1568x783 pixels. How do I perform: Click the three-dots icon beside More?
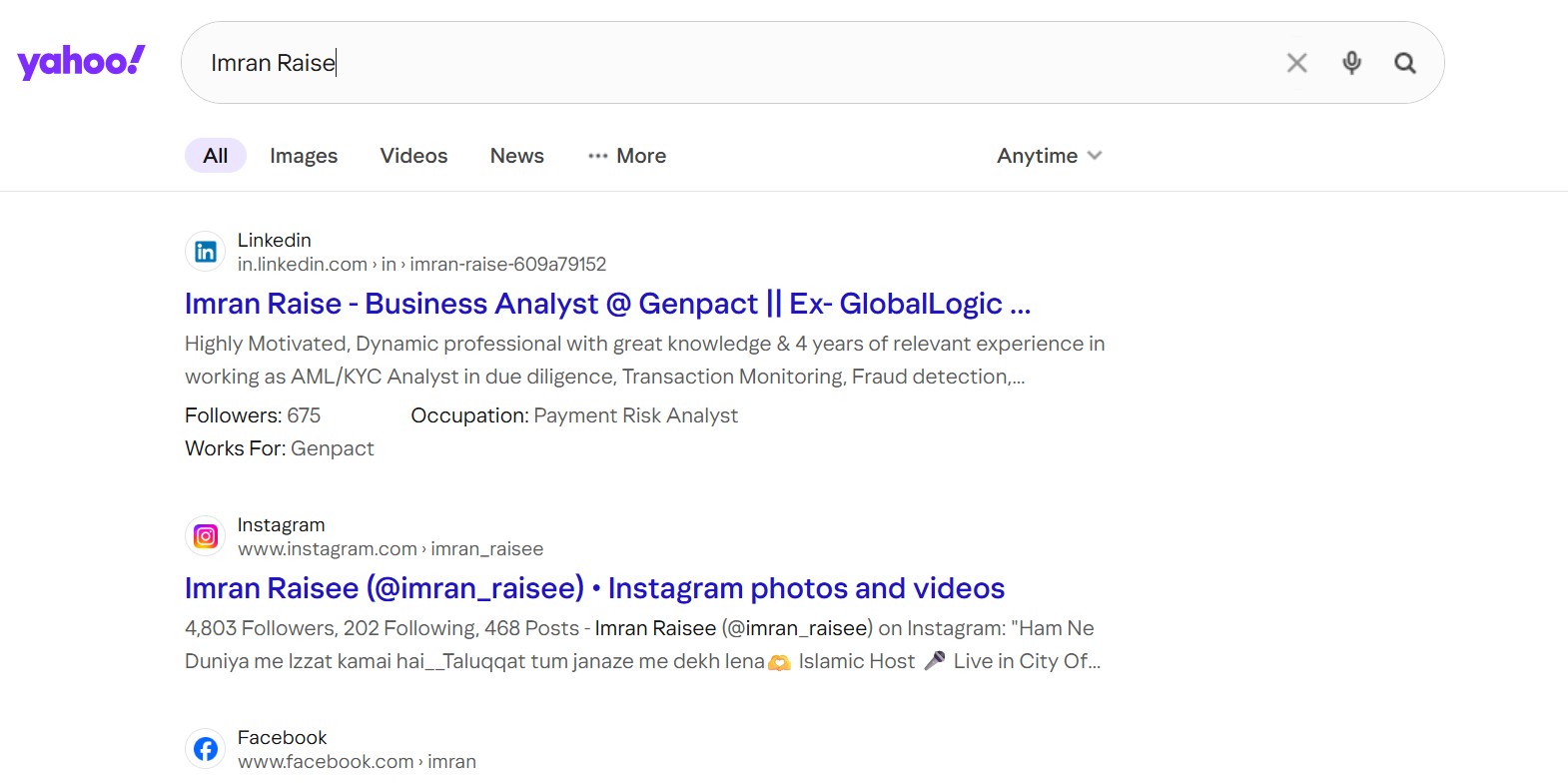597,156
